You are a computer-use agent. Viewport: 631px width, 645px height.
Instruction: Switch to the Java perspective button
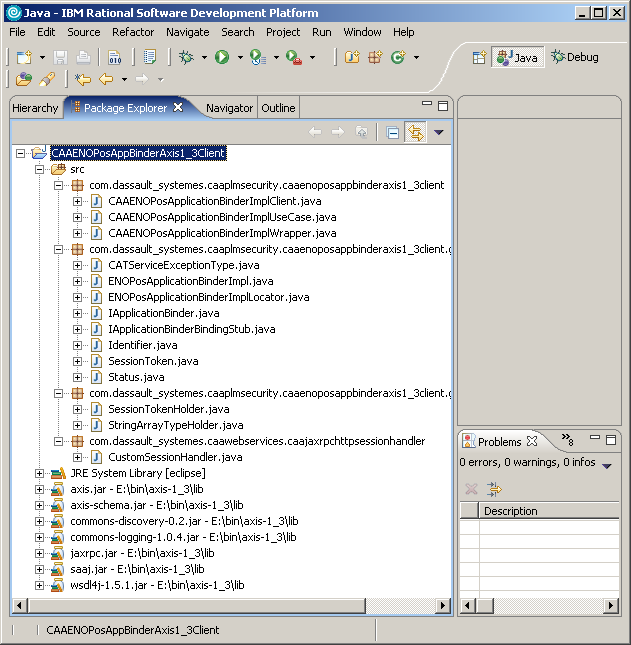[517, 57]
